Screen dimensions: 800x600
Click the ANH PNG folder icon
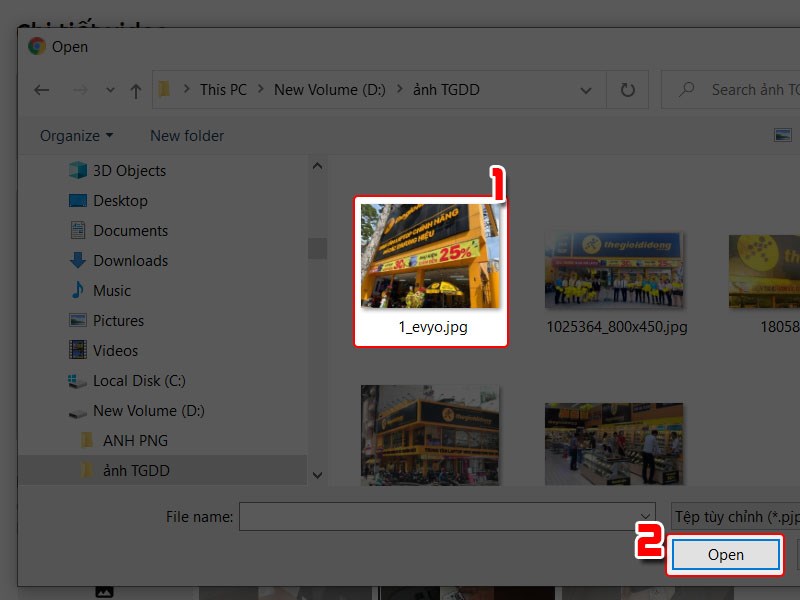87,440
